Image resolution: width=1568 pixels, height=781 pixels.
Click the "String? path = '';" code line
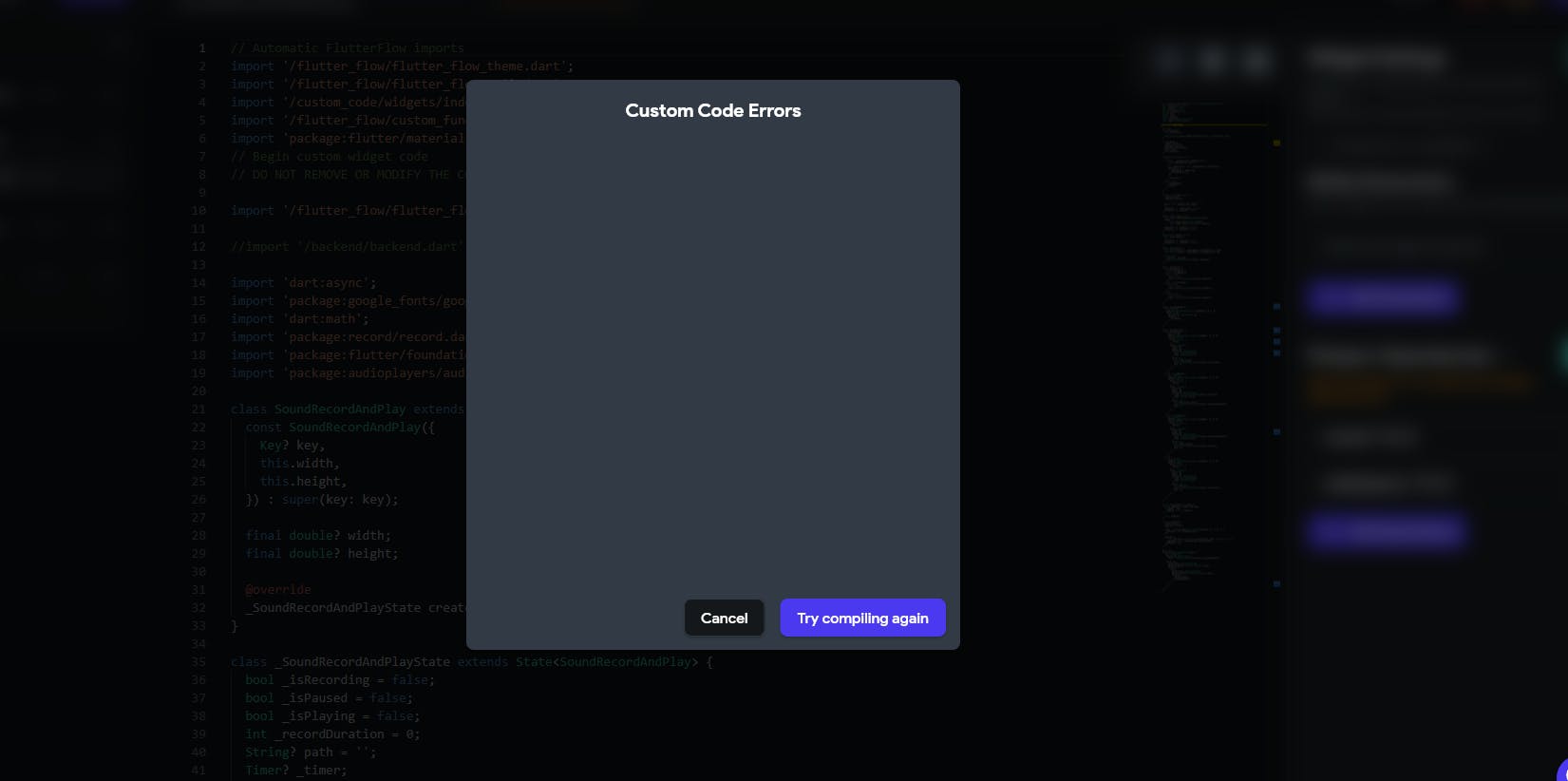tap(312, 752)
